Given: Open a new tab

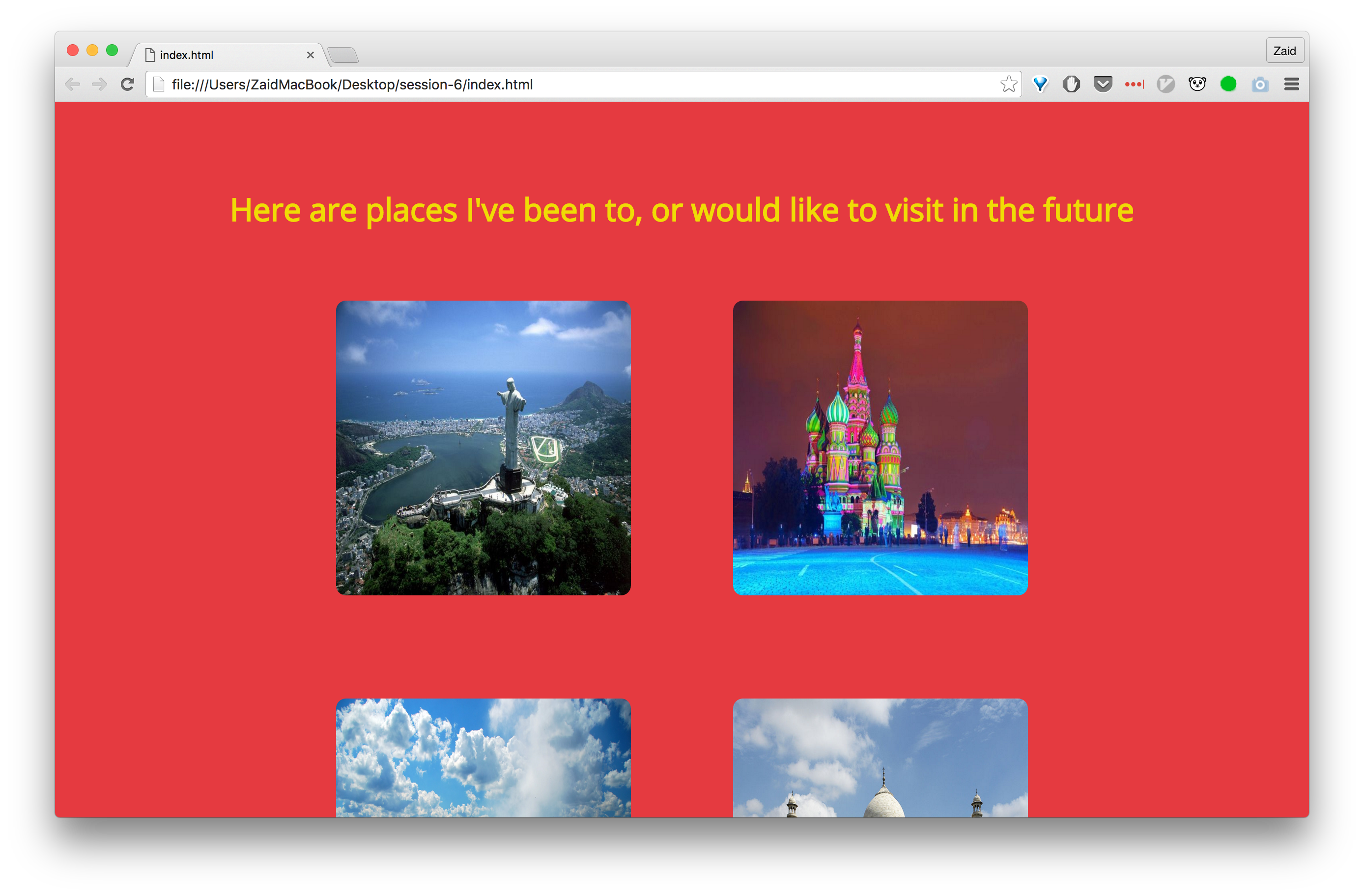Looking at the screenshot, I should [x=343, y=56].
